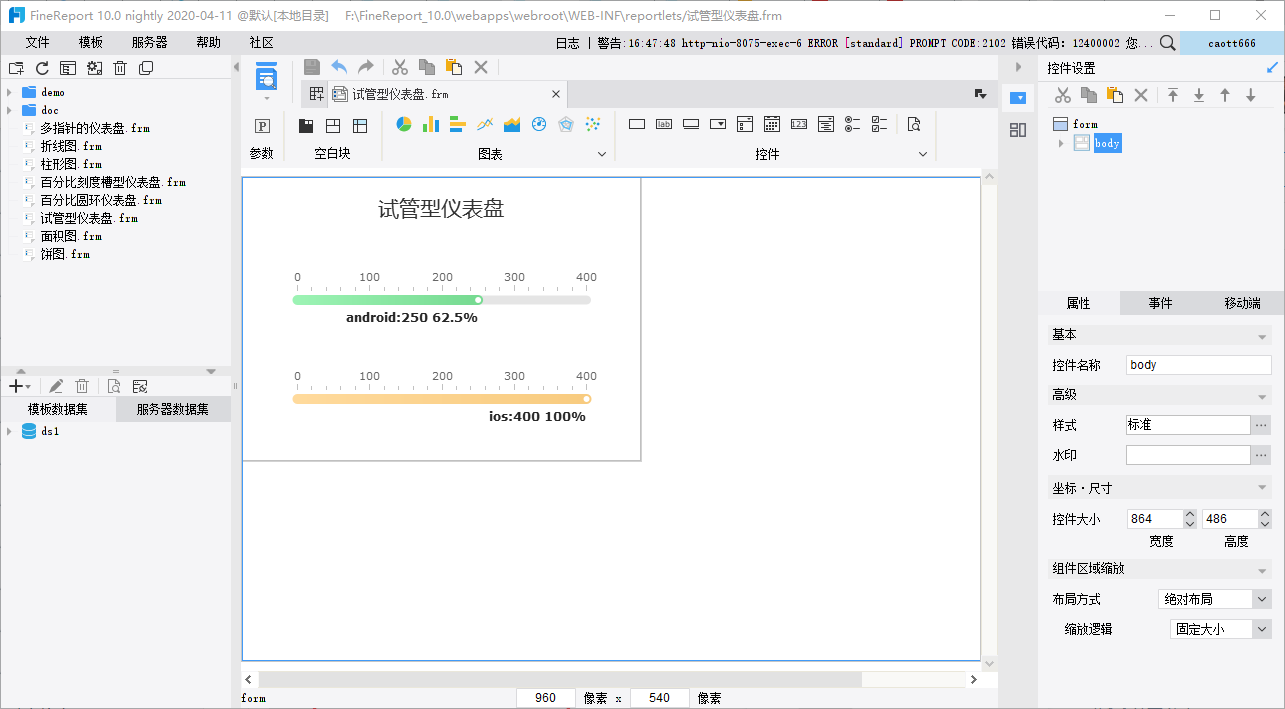Insert a column bar chart
This screenshot has width=1285, height=709.
[431, 124]
